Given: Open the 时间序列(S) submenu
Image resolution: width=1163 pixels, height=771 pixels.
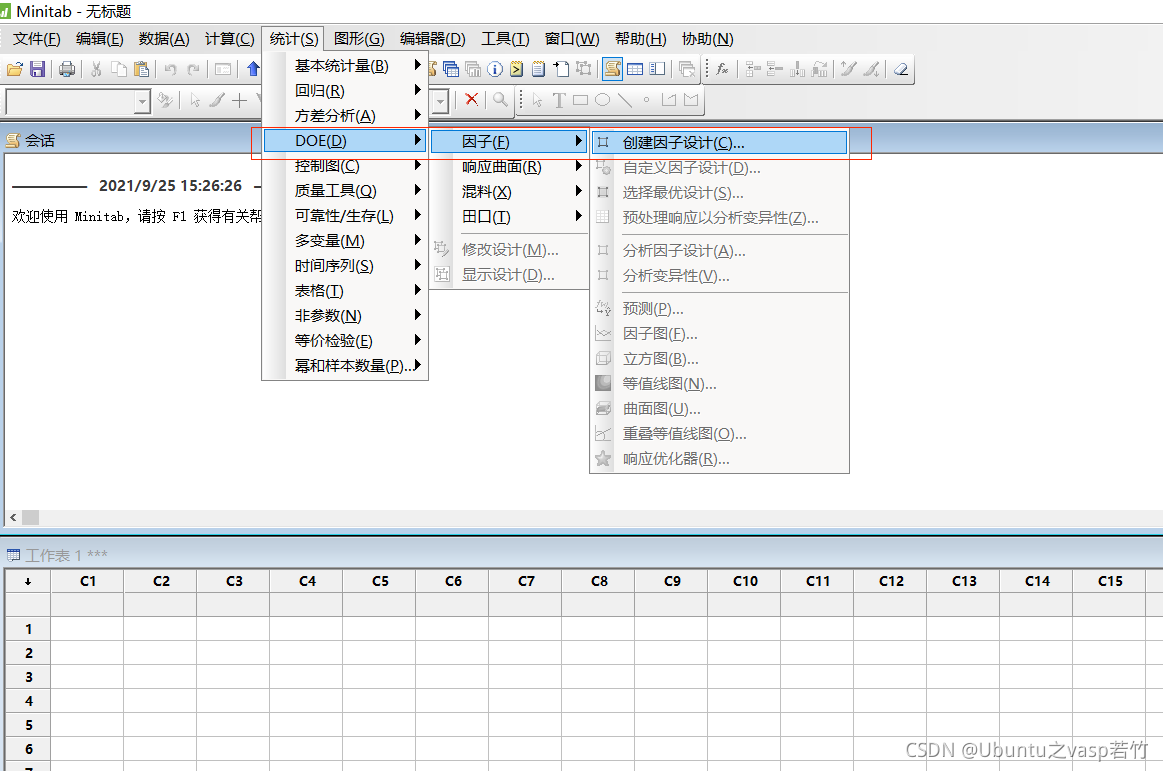Looking at the screenshot, I should pos(346,266).
